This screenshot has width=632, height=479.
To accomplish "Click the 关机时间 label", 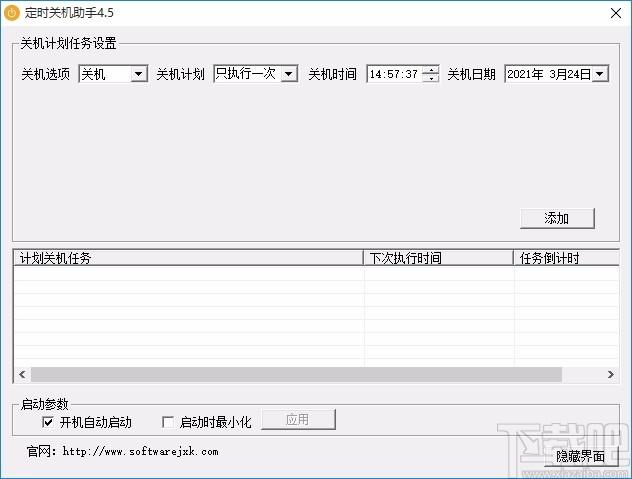I will pyautogui.click(x=333, y=74).
